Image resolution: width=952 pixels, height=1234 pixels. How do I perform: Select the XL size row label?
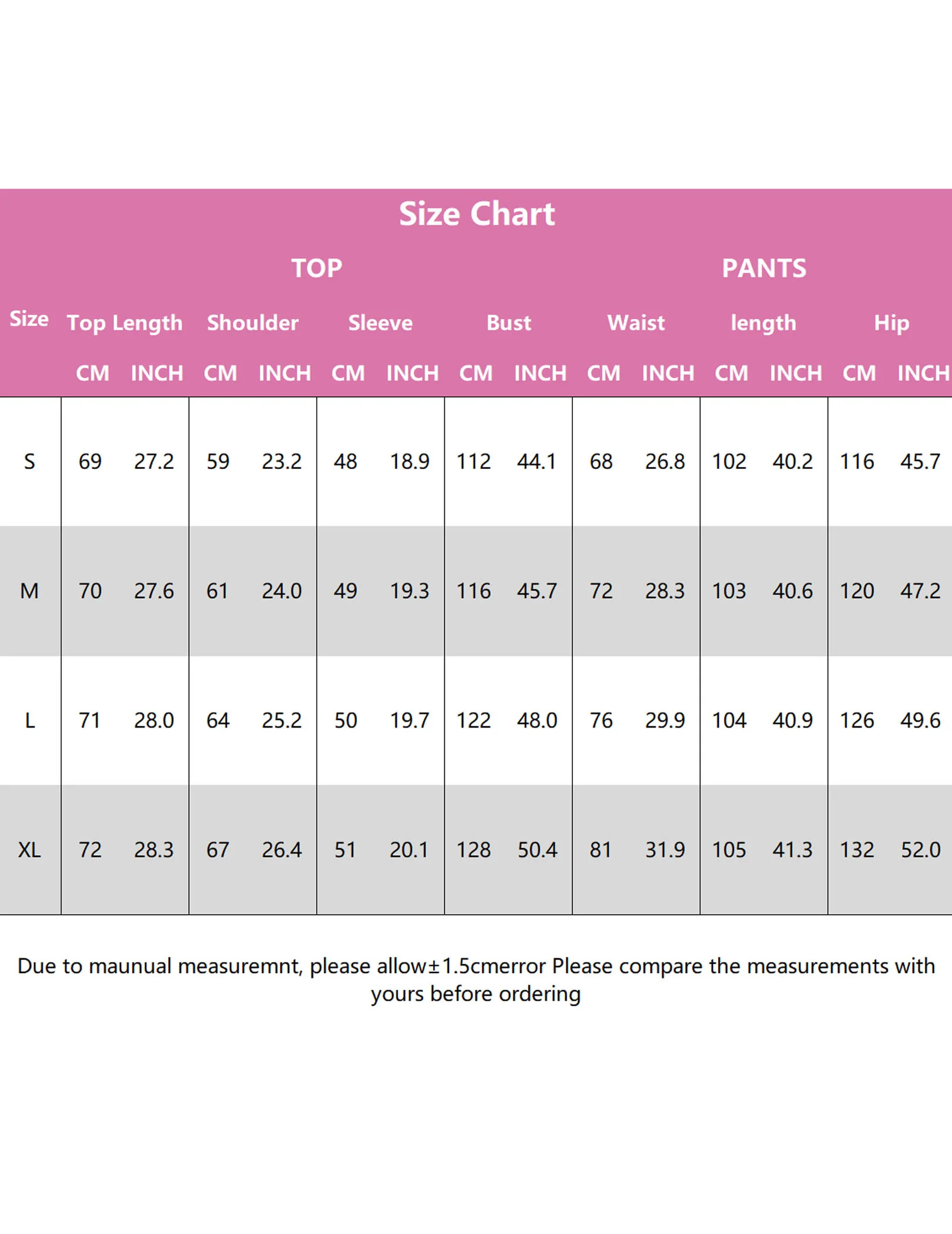coord(29,850)
